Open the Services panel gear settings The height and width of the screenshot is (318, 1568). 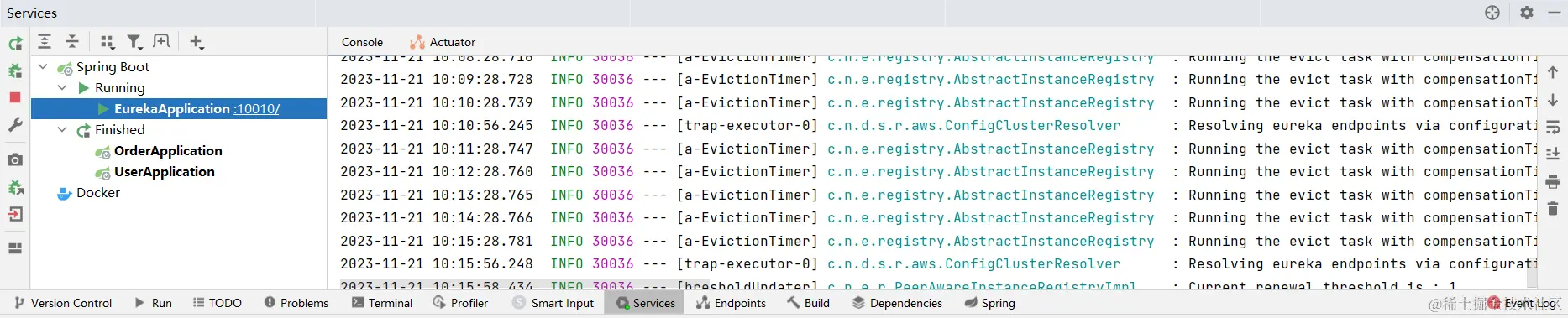click(1527, 13)
